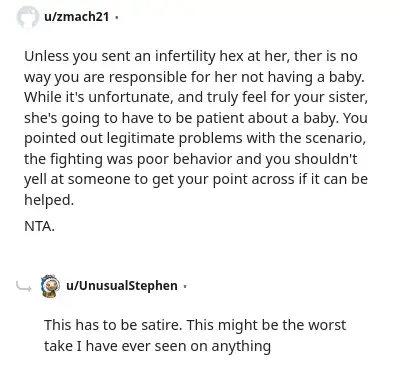This screenshot has width=400, height=381.
Task: Select the "NTA." verdict line
Action: [39, 227]
